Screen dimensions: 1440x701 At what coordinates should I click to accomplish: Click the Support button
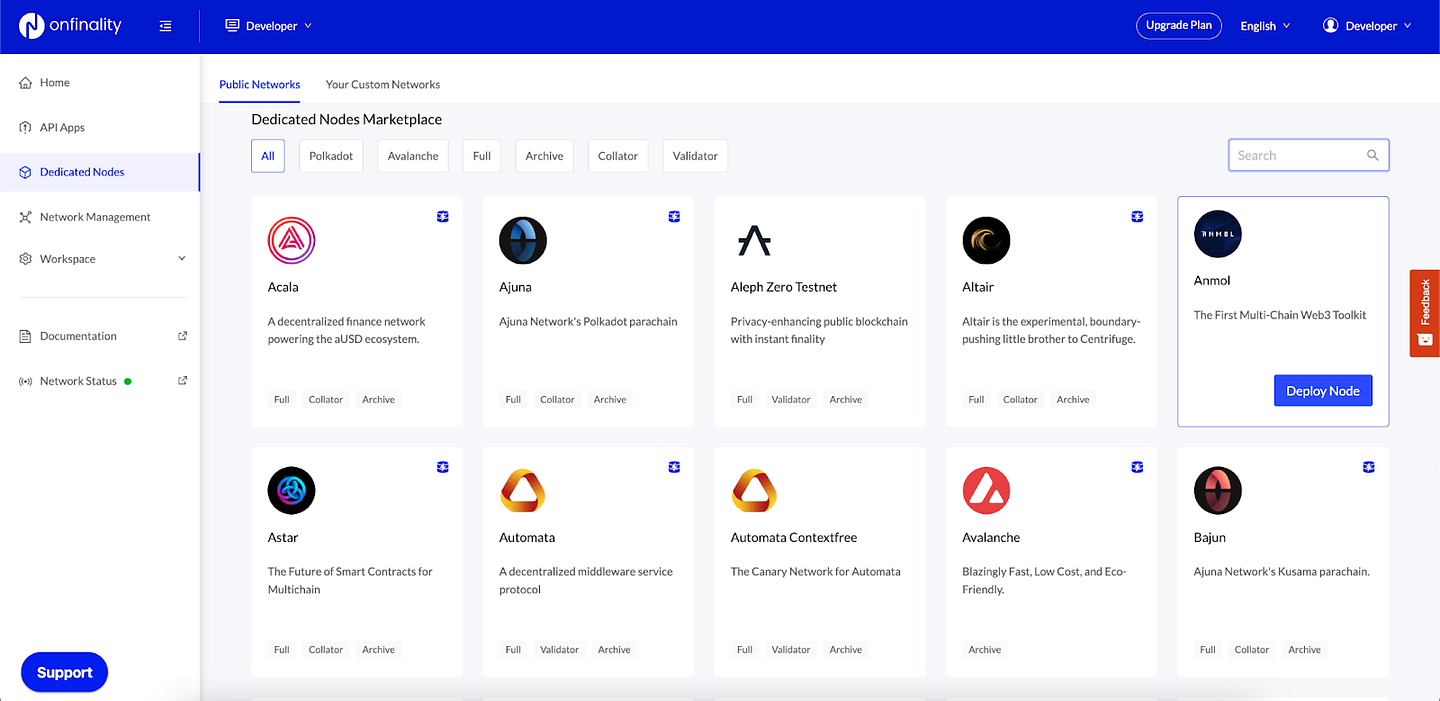coord(64,672)
